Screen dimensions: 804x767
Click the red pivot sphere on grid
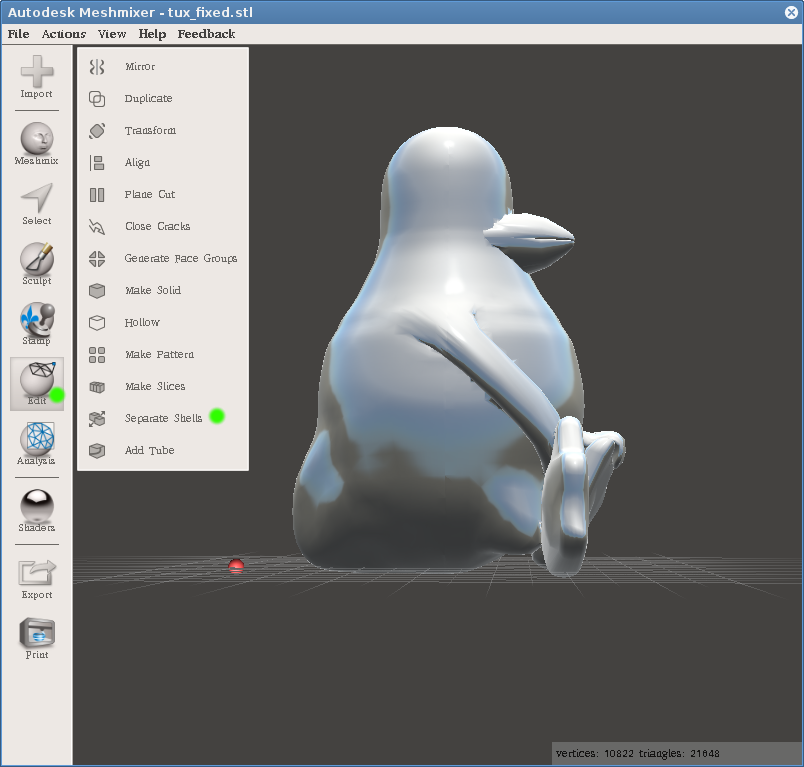tap(236, 566)
